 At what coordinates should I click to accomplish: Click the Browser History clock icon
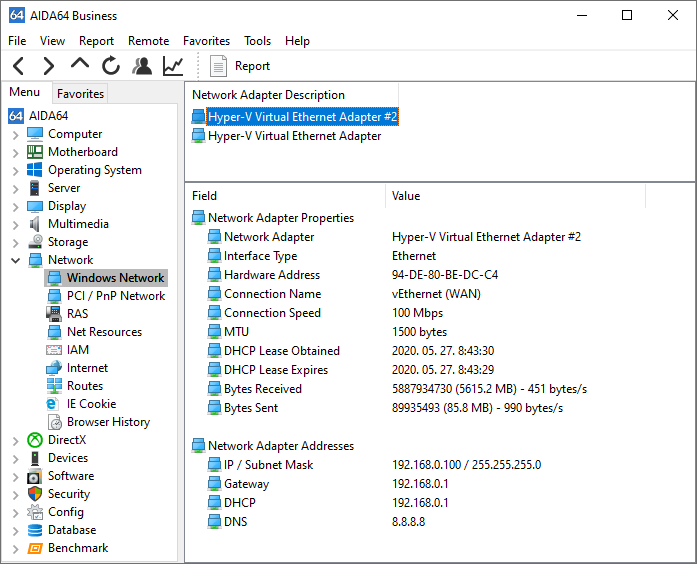[x=55, y=422]
